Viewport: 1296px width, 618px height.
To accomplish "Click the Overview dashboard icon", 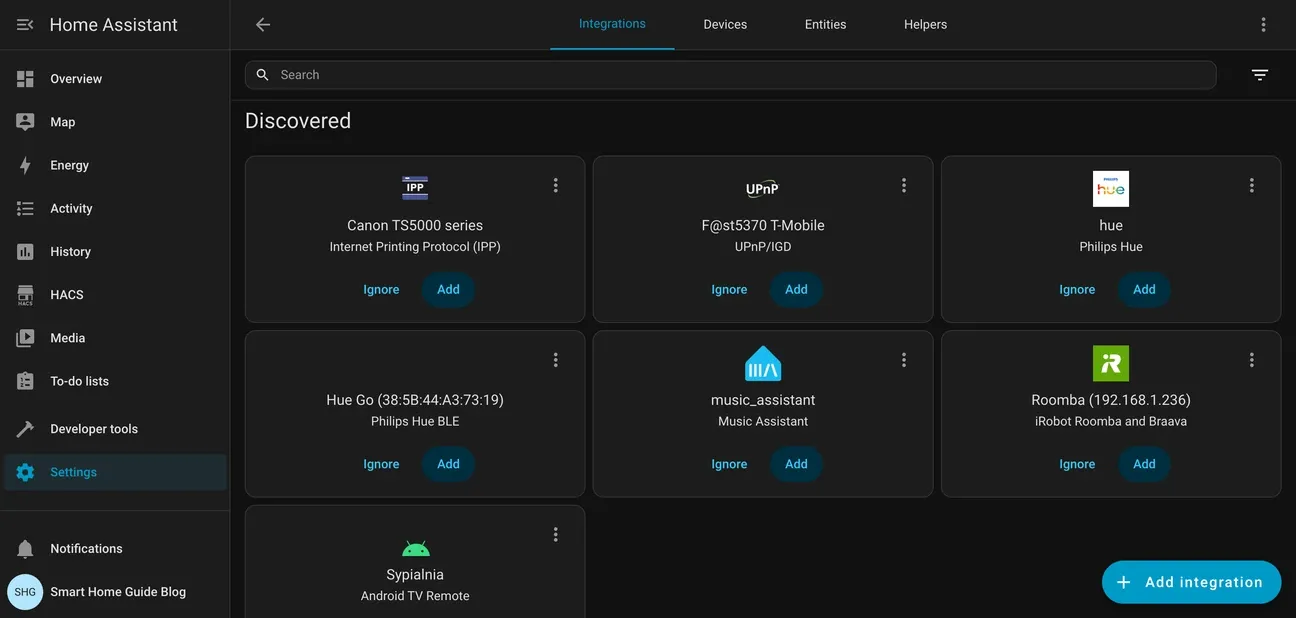I will [x=25, y=79].
